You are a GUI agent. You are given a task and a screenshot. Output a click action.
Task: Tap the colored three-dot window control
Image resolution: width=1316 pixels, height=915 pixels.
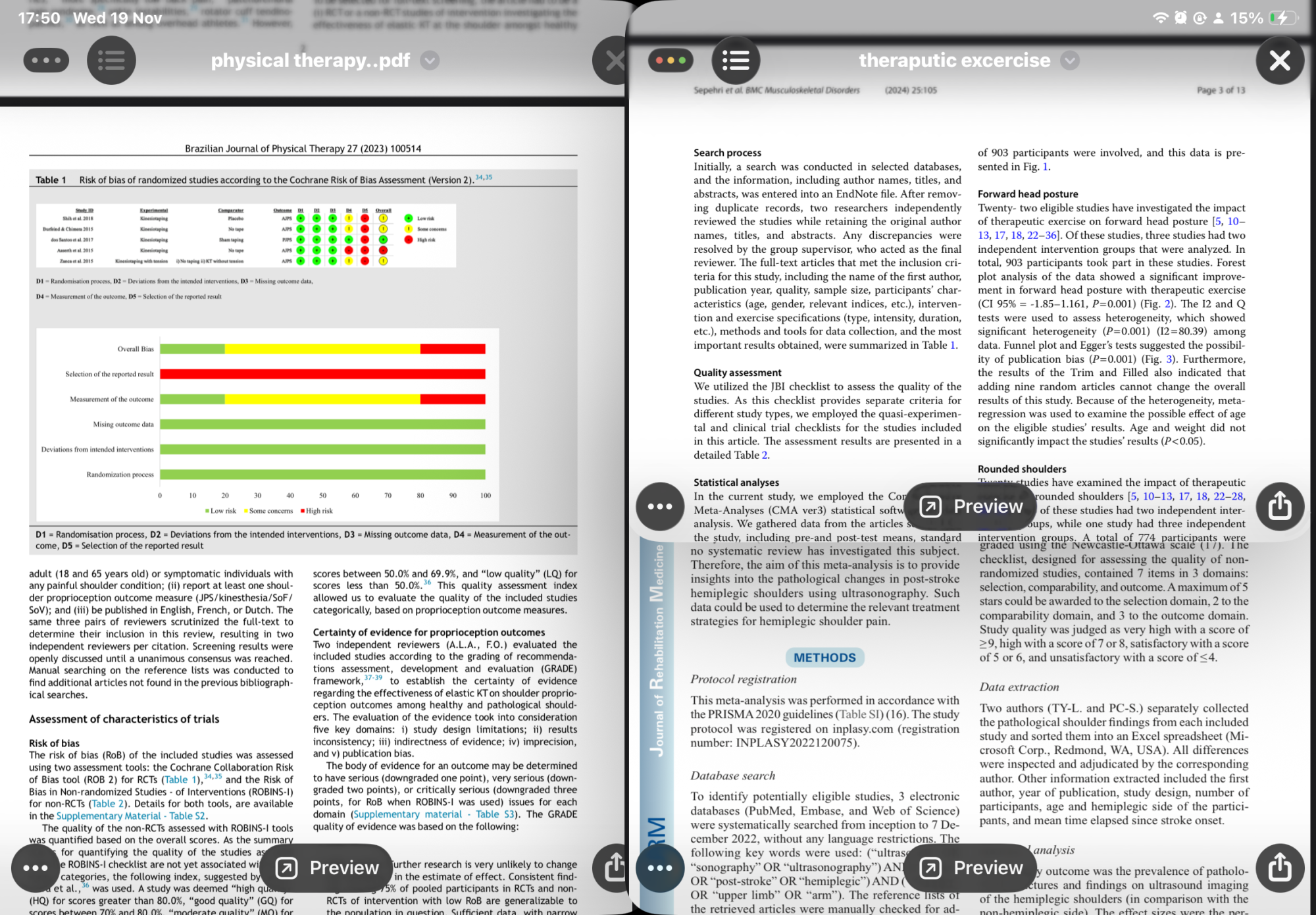(671, 61)
